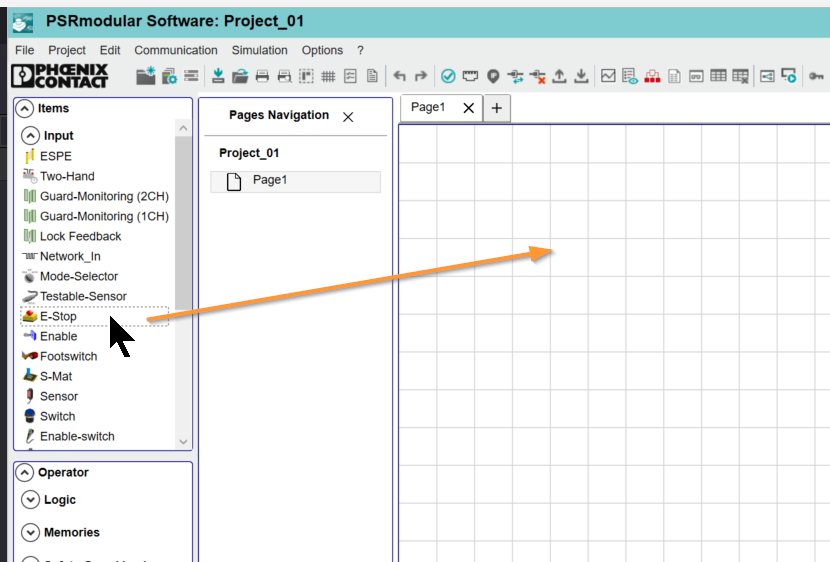830x562 pixels.
Task: Click the table grid toolbar icon
Action: point(718,76)
